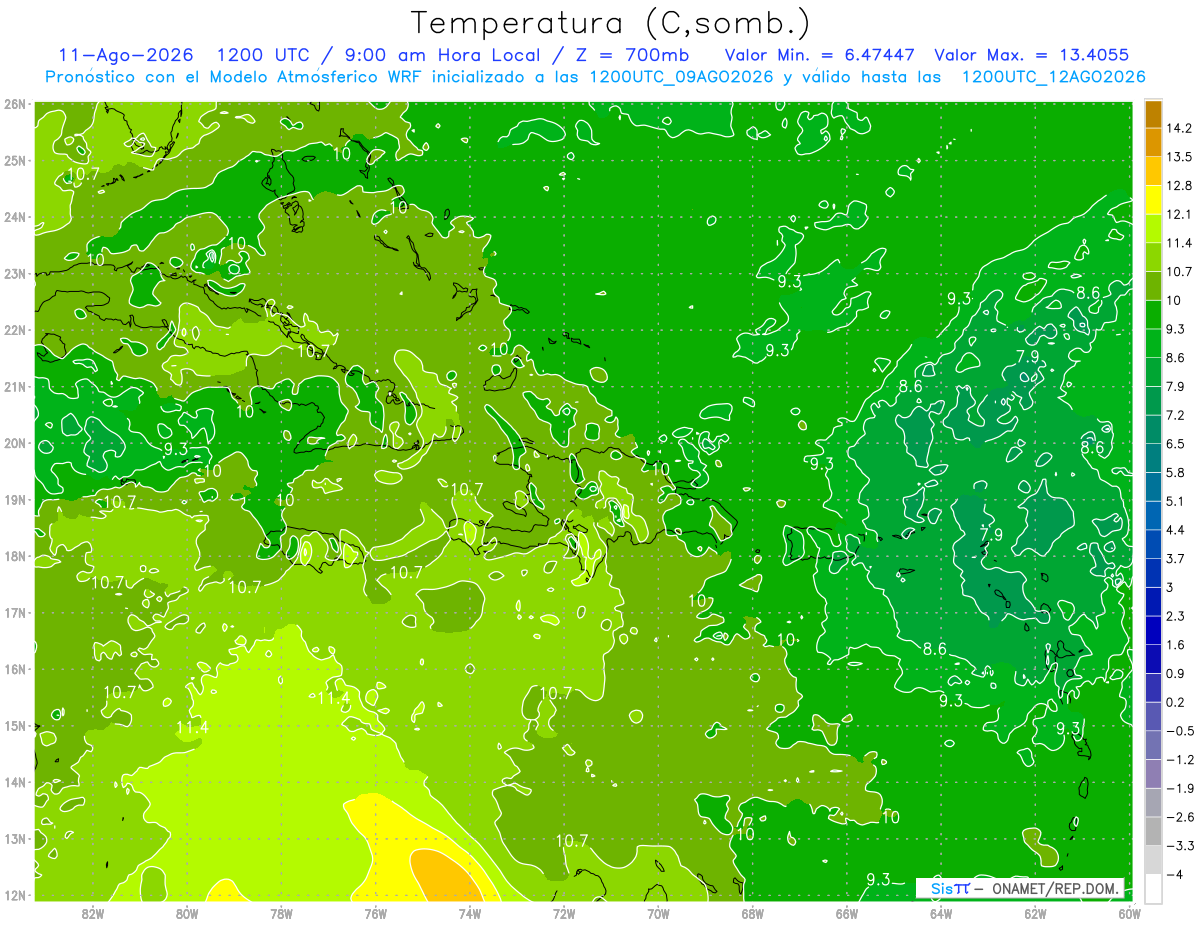Click the colorbar label '12.8'

(1181, 186)
